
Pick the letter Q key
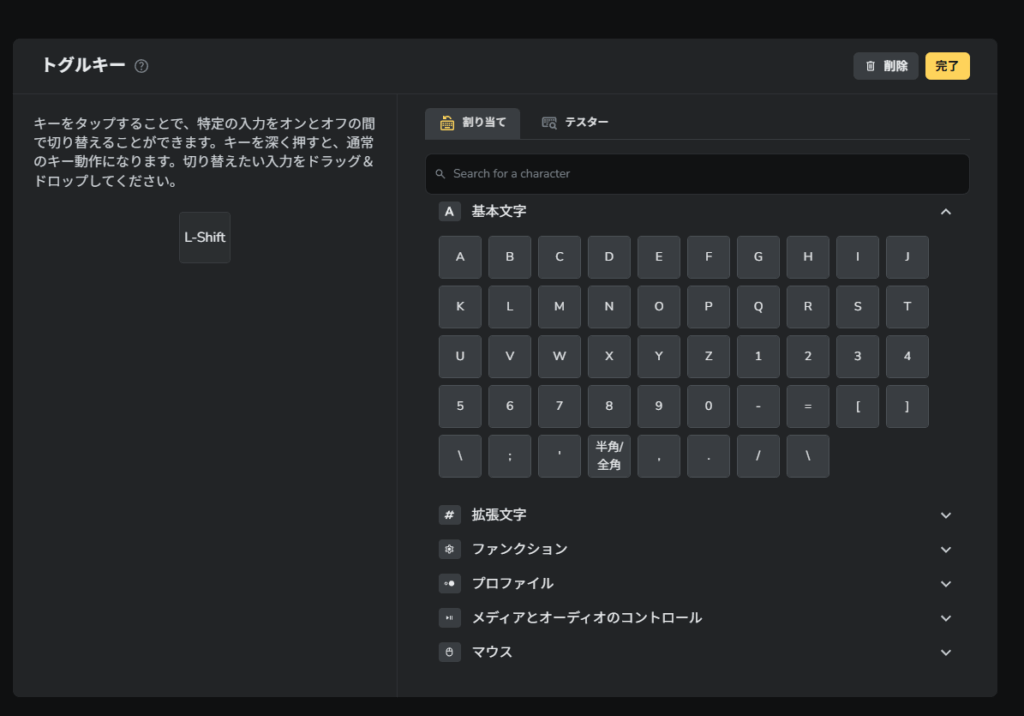tap(758, 307)
